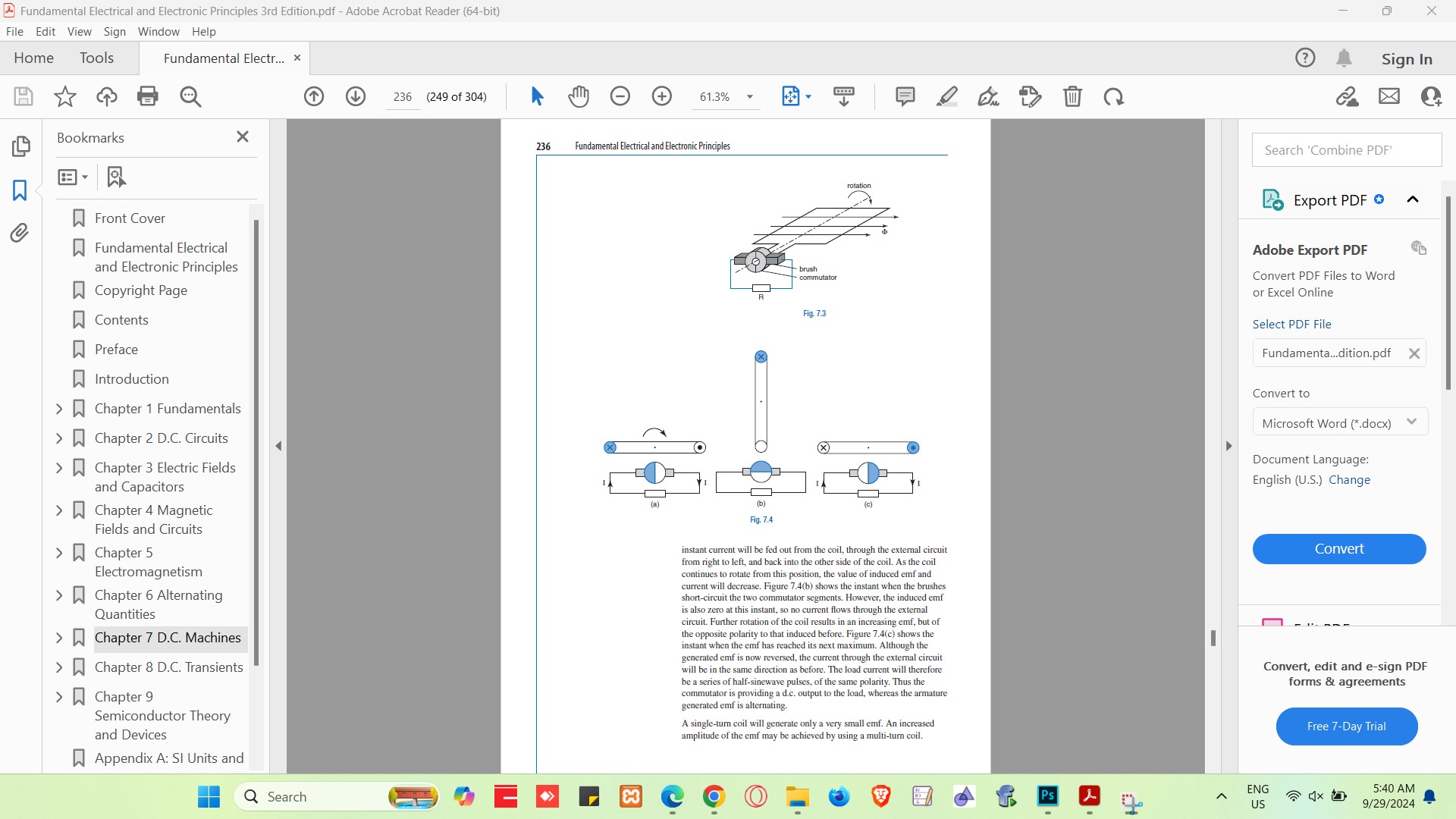The image size is (1456, 819).
Task: Open the Add comment tool
Action: pos(905,96)
